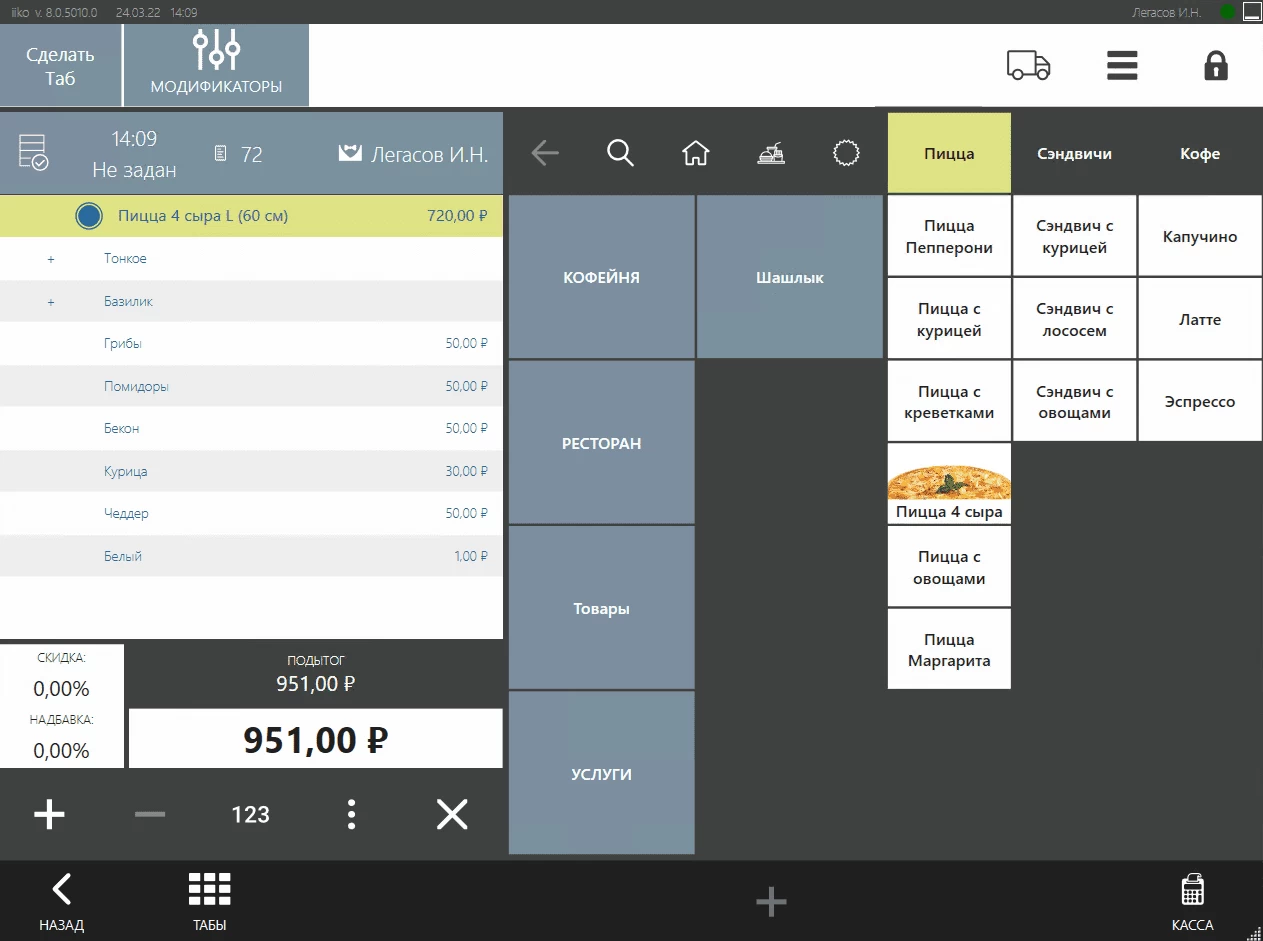Increase quantity with the plus button
The width and height of the screenshot is (1263, 941).
coord(49,814)
